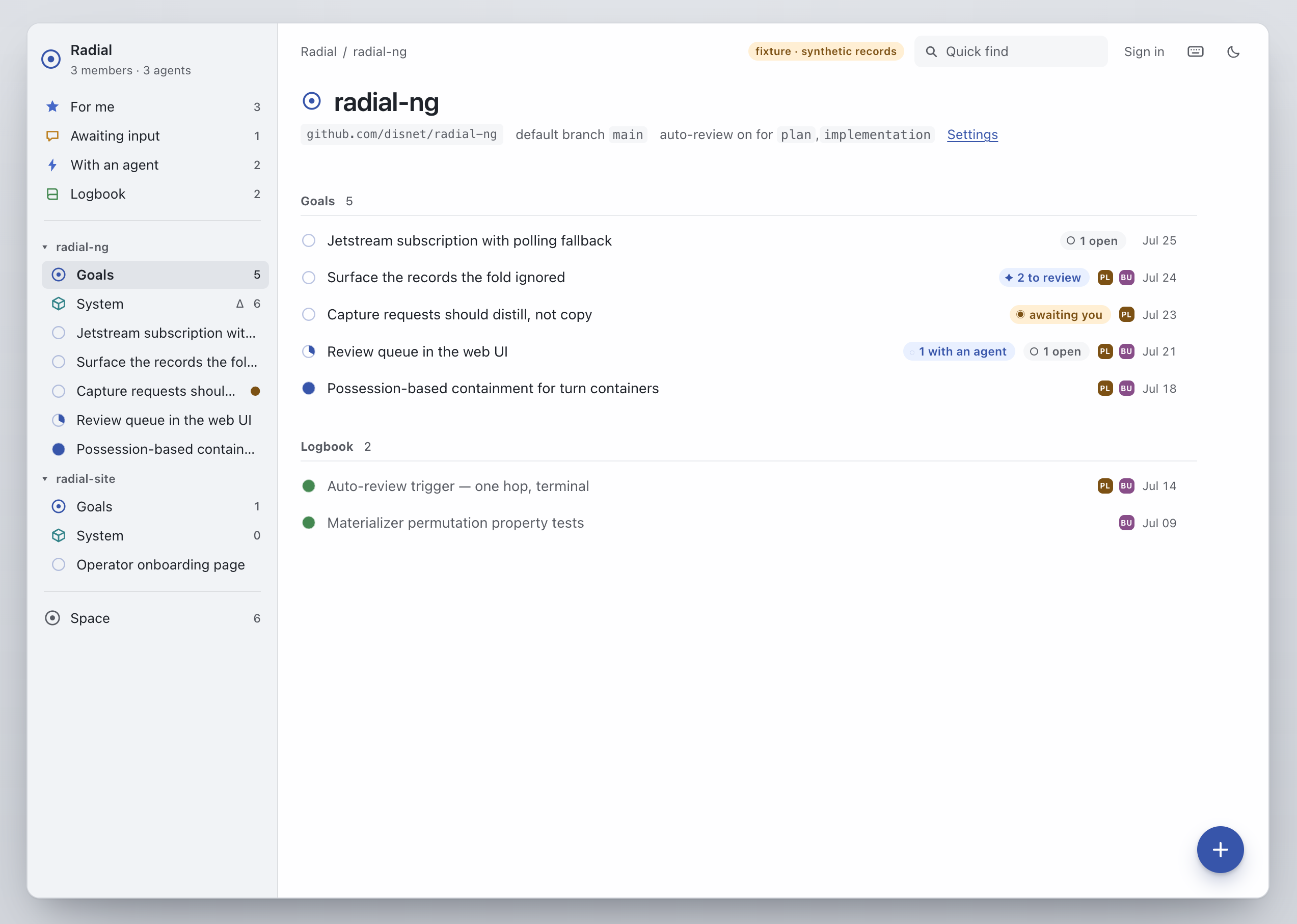Click BU avatar on Materializer permutation row
The image size is (1297, 924).
1126,523
